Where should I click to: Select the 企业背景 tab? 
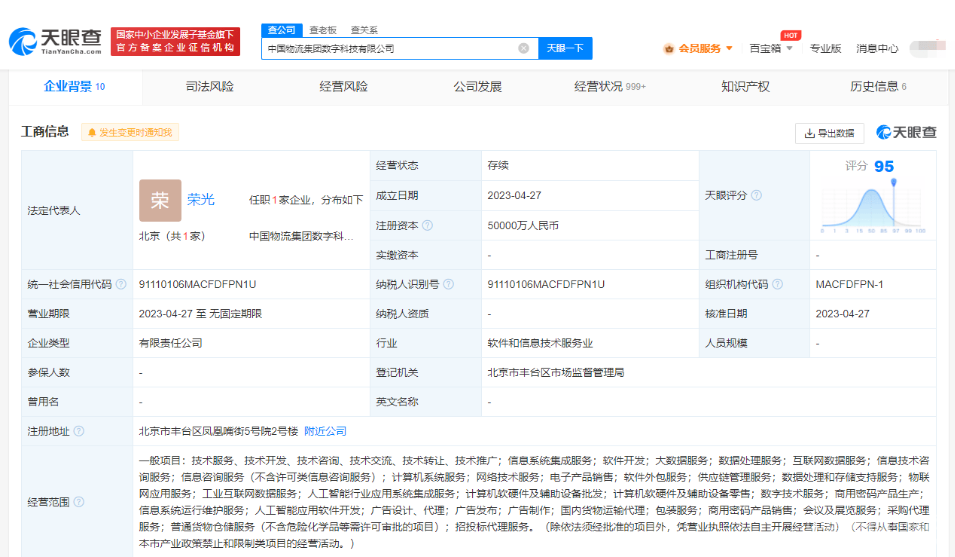click(x=75, y=86)
